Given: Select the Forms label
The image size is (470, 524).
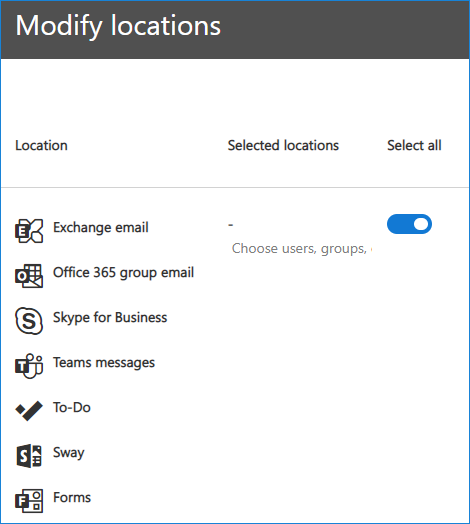Looking at the screenshot, I should pos(72,498).
